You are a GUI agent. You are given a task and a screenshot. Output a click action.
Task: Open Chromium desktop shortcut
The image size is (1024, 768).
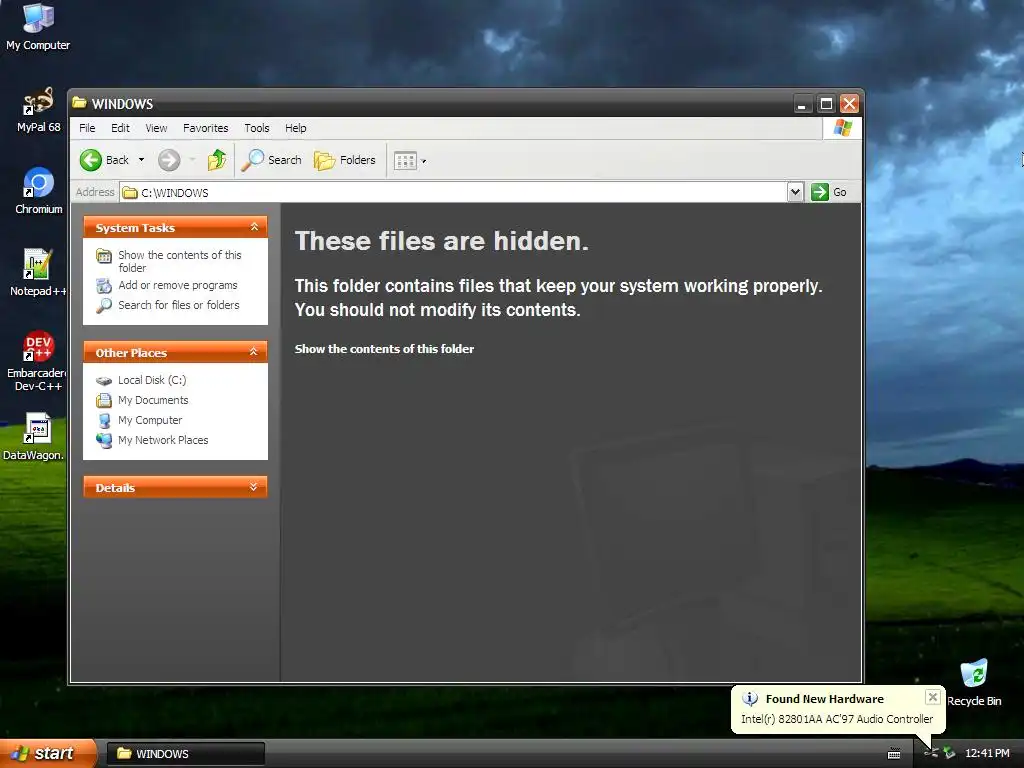tap(39, 191)
